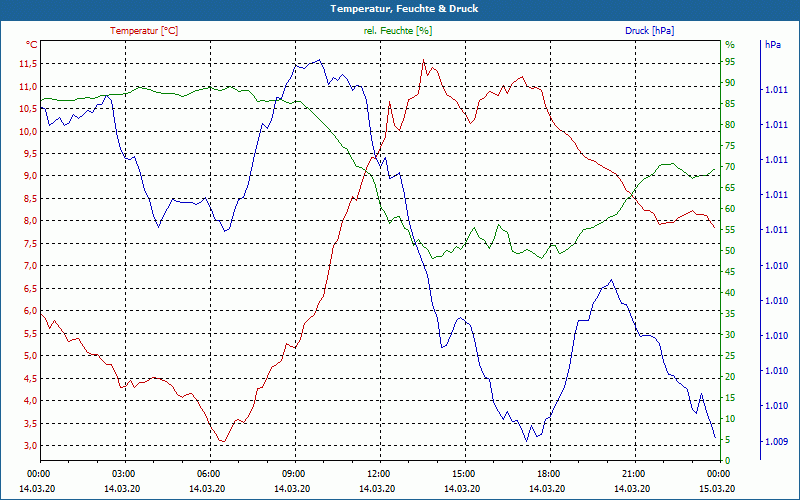This screenshot has height=500, width=800.
Task: Click the "15" humidity axis value
Action: pos(730,398)
